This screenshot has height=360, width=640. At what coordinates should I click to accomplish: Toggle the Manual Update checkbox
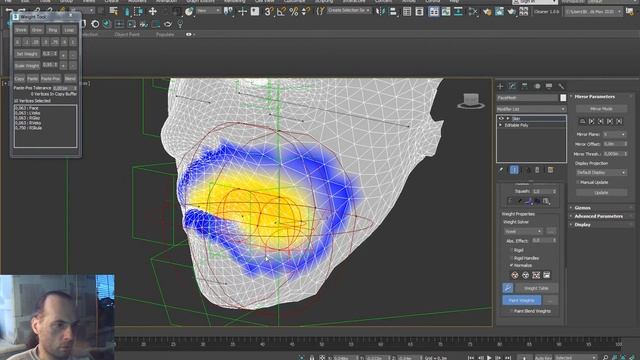(x=578, y=182)
